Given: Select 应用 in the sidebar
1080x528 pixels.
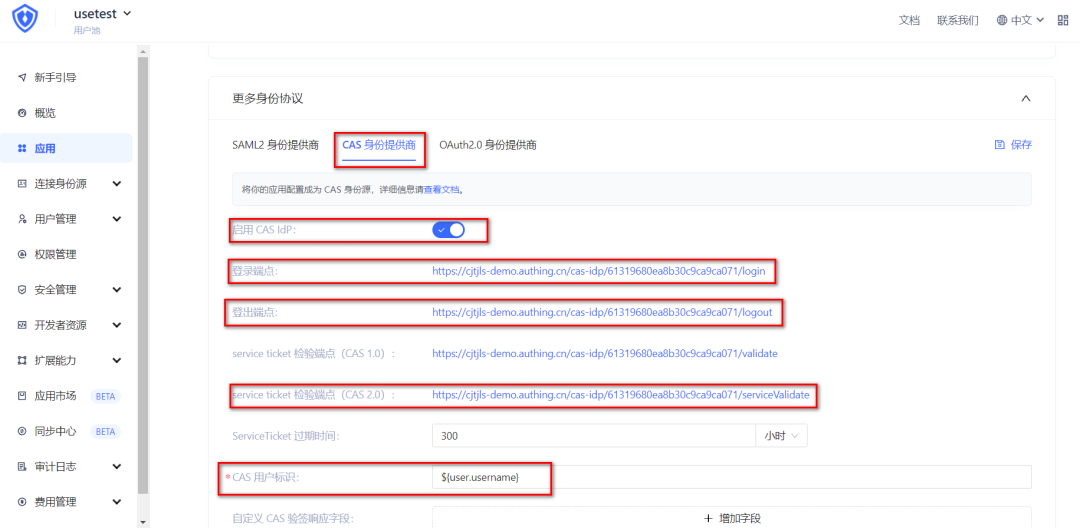Looking at the screenshot, I should [66, 148].
